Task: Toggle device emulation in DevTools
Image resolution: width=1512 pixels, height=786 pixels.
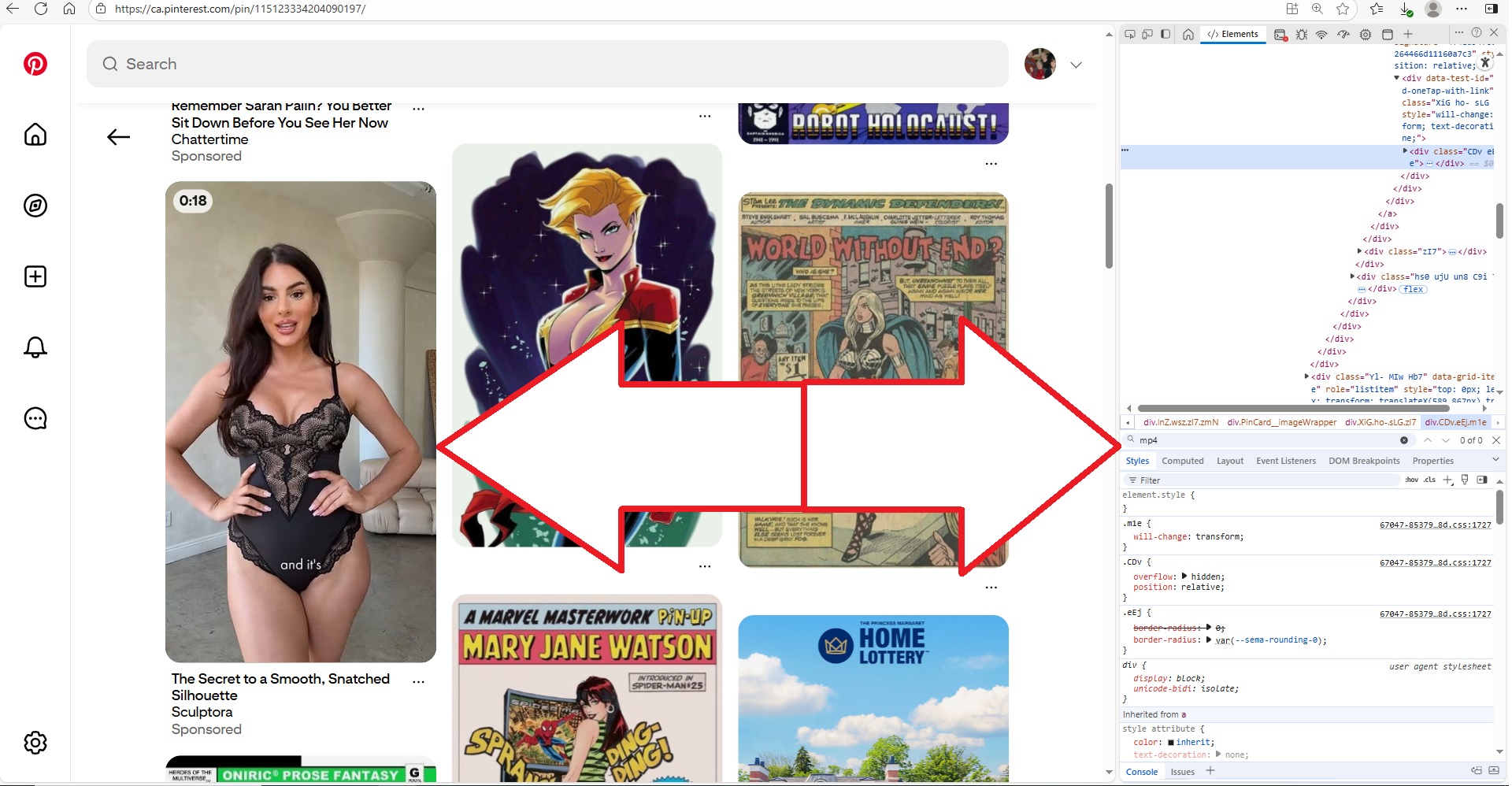Action: [1147, 34]
